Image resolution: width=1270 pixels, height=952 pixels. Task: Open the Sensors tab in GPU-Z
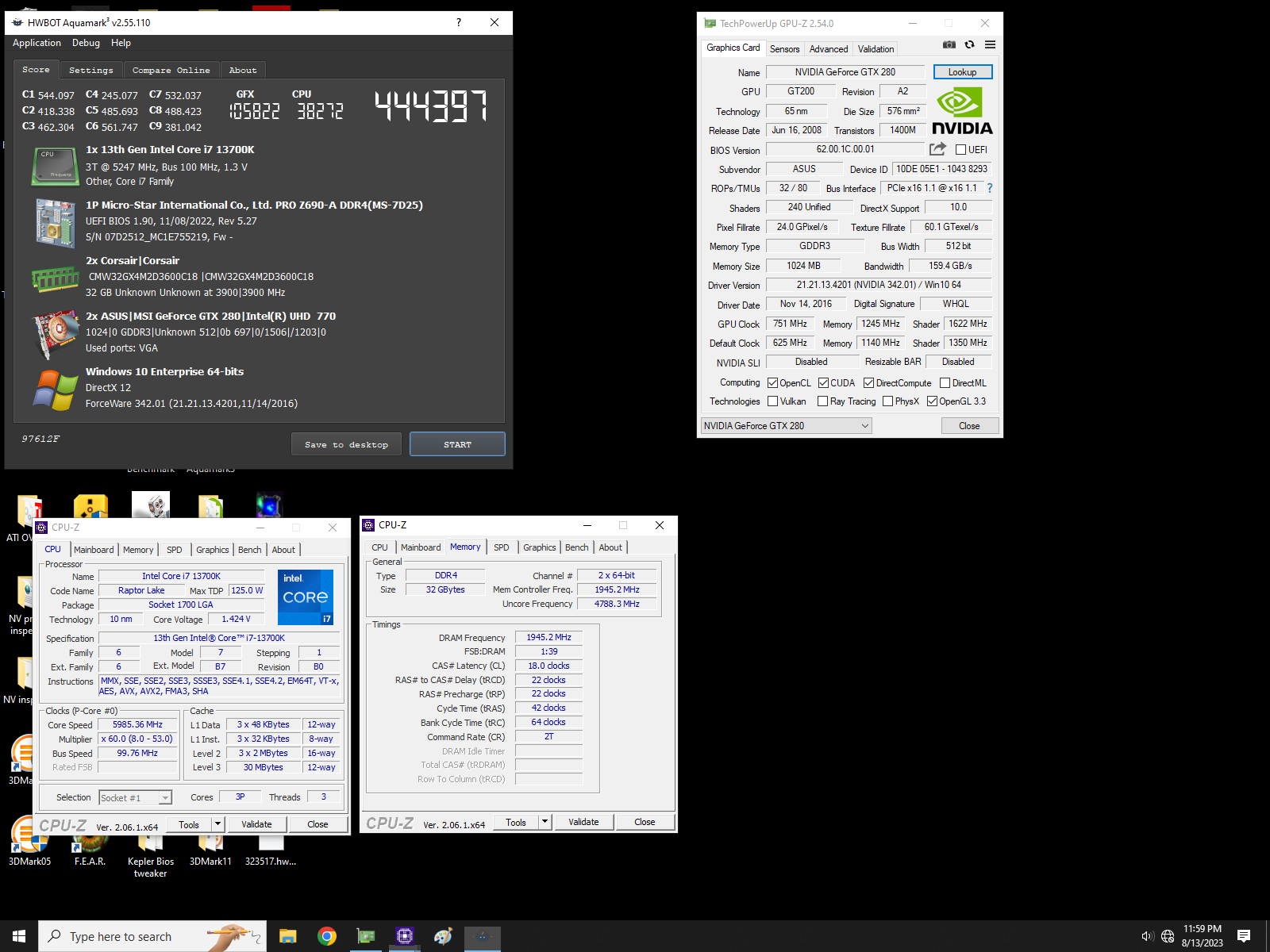(x=785, y=49)
